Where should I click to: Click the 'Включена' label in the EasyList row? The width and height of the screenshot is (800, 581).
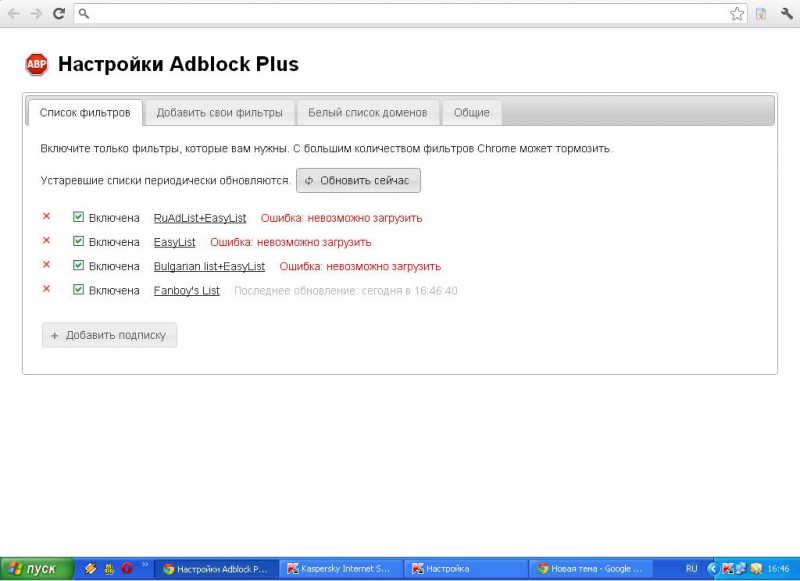point(114,242)
